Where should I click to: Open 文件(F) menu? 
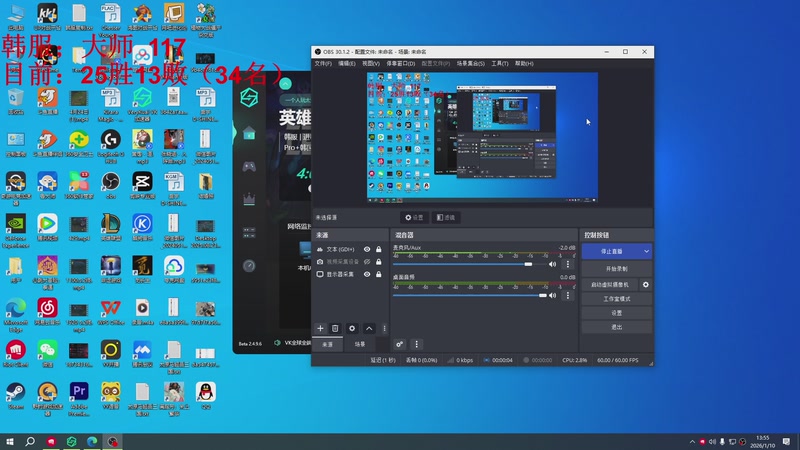(x=323, y=63)
